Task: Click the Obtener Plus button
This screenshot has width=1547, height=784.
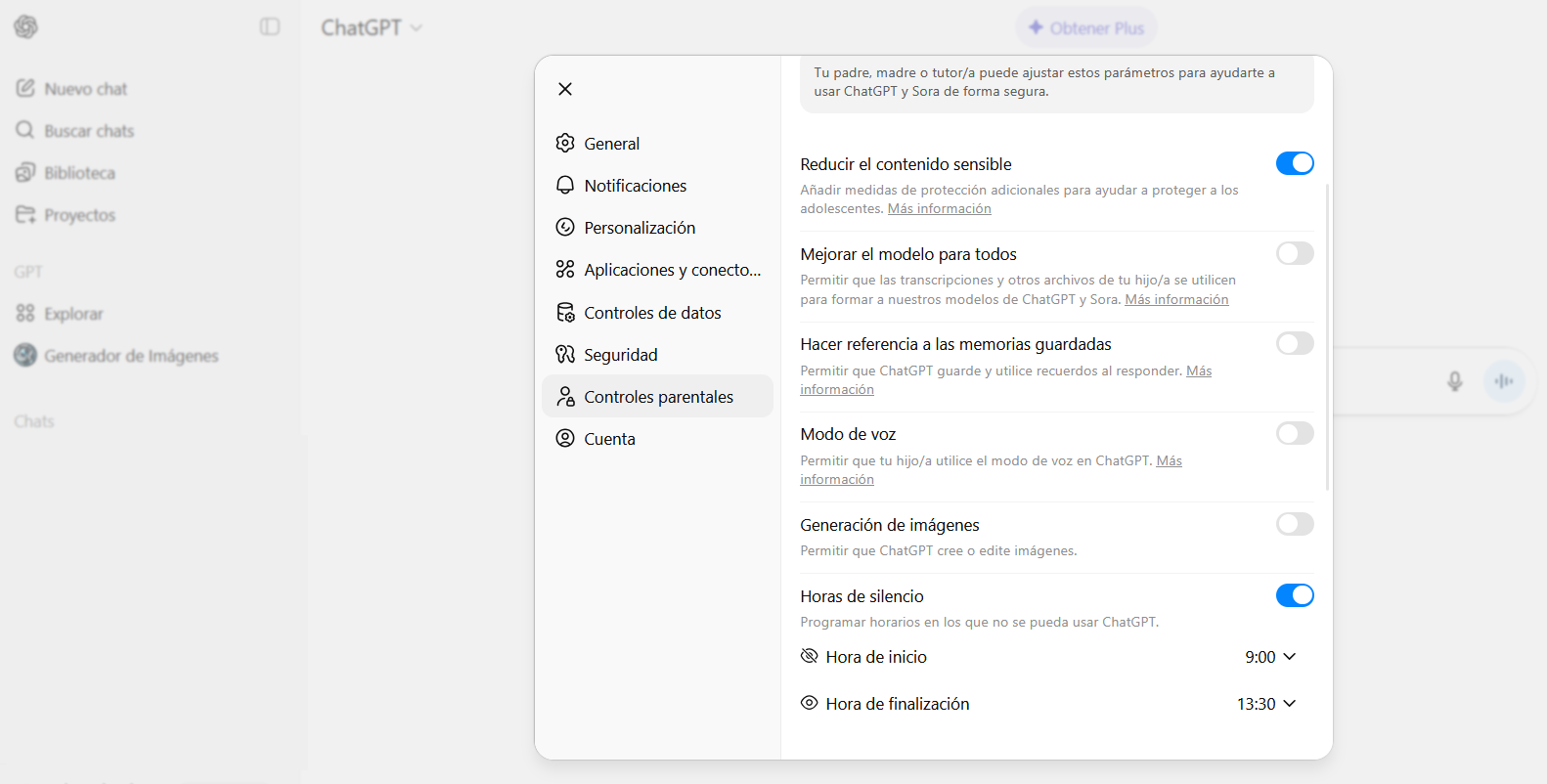Action: tap(1085, 28)
